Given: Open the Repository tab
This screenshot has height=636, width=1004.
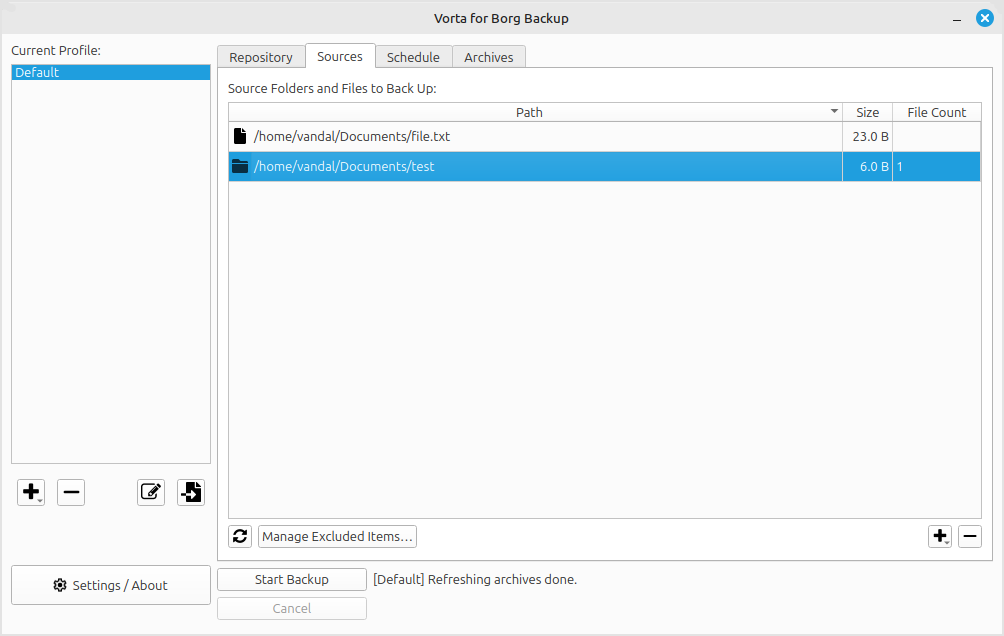Looking at the screenshot, I should tap(261, 57).
